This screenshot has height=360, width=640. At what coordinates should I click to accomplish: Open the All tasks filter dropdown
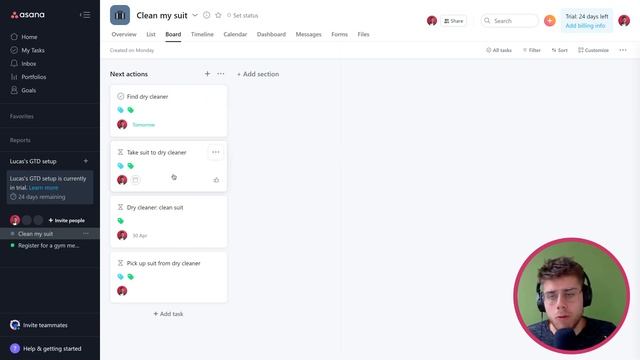coord(499,50)
